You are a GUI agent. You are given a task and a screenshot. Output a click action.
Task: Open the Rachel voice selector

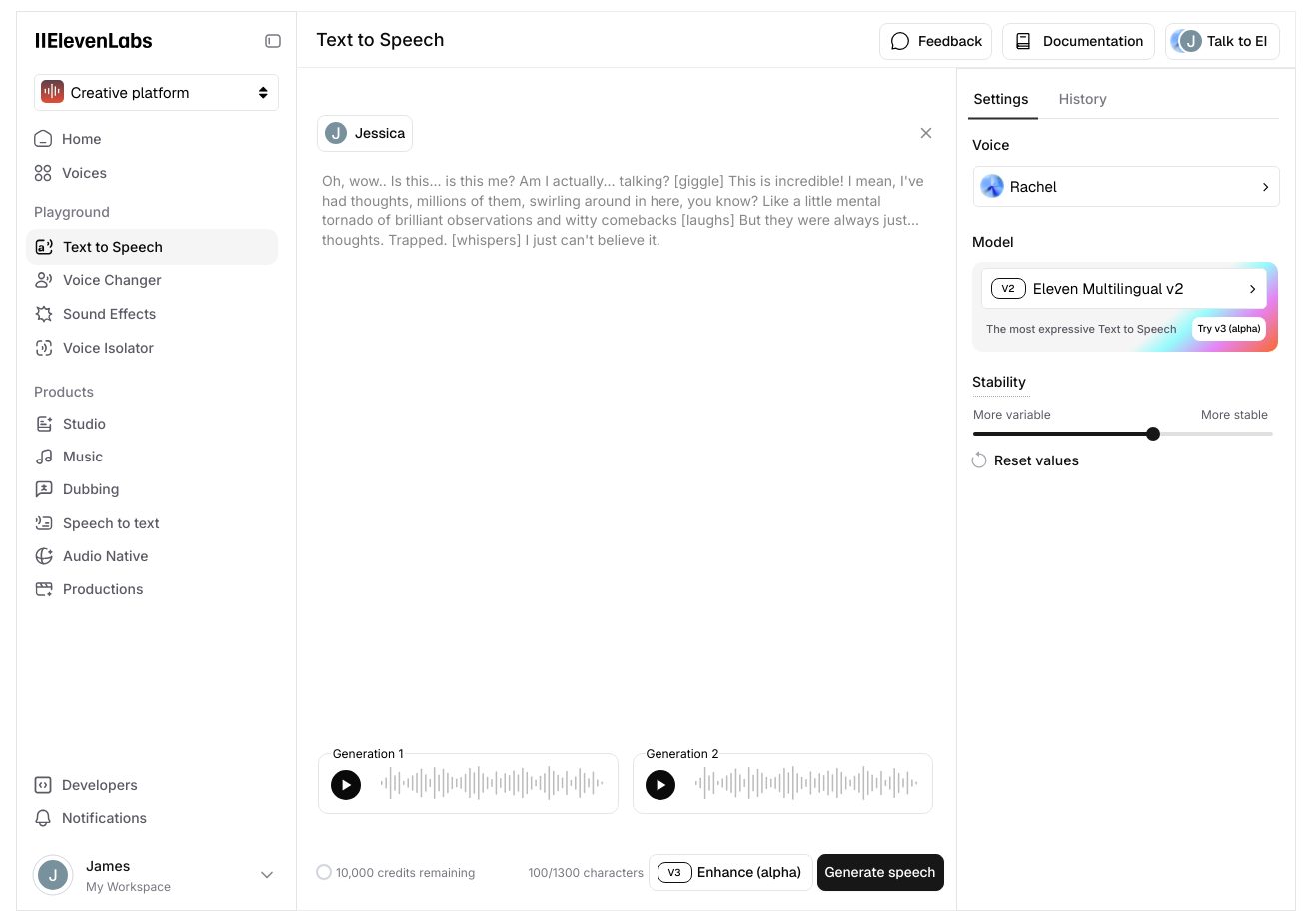click(x=1126, y=187)
